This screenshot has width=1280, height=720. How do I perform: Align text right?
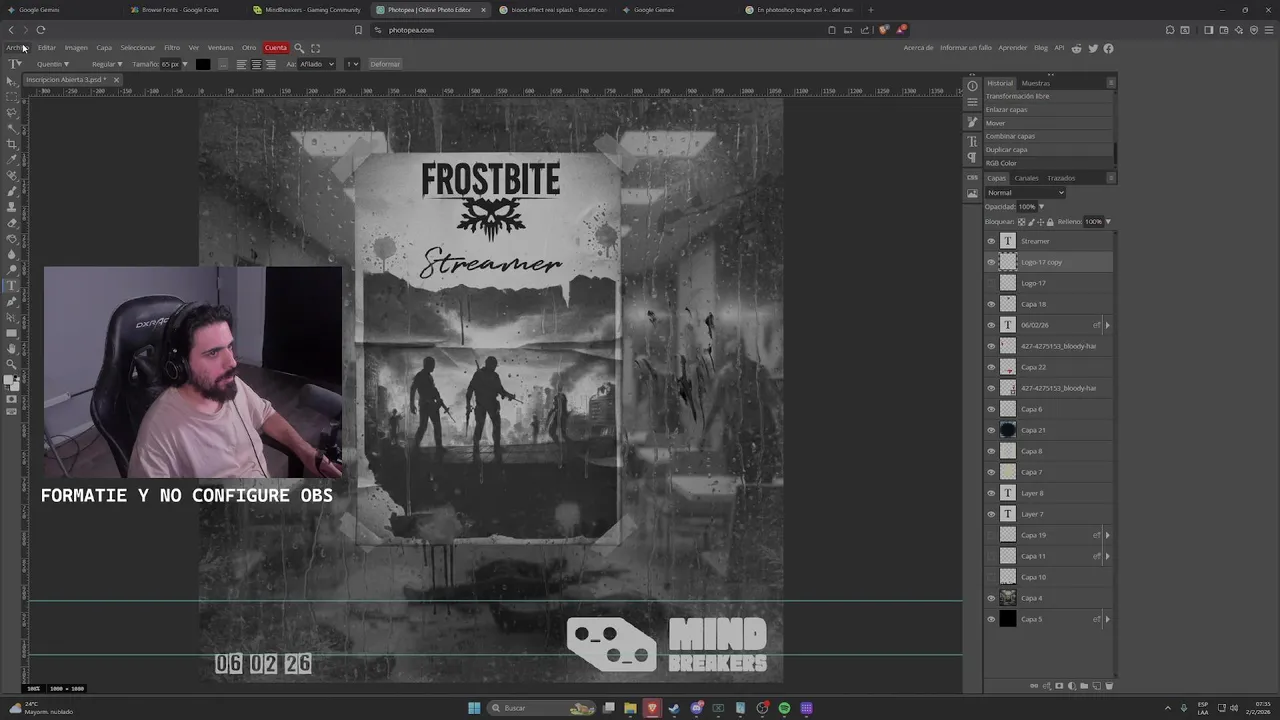[x=270, y=64]
